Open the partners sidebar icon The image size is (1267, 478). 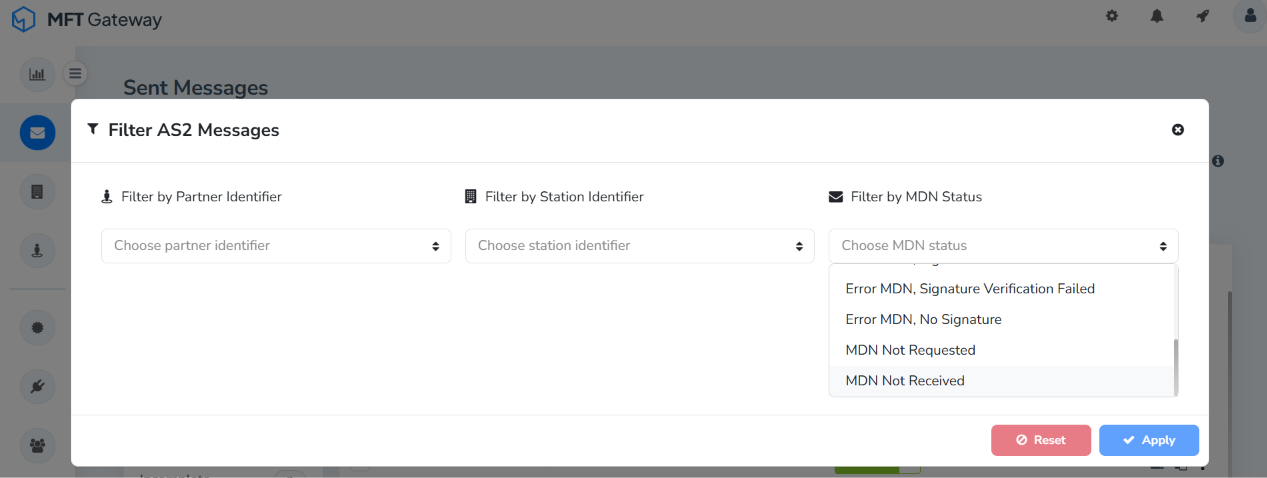pyautogui.click(x=37, y=251)
